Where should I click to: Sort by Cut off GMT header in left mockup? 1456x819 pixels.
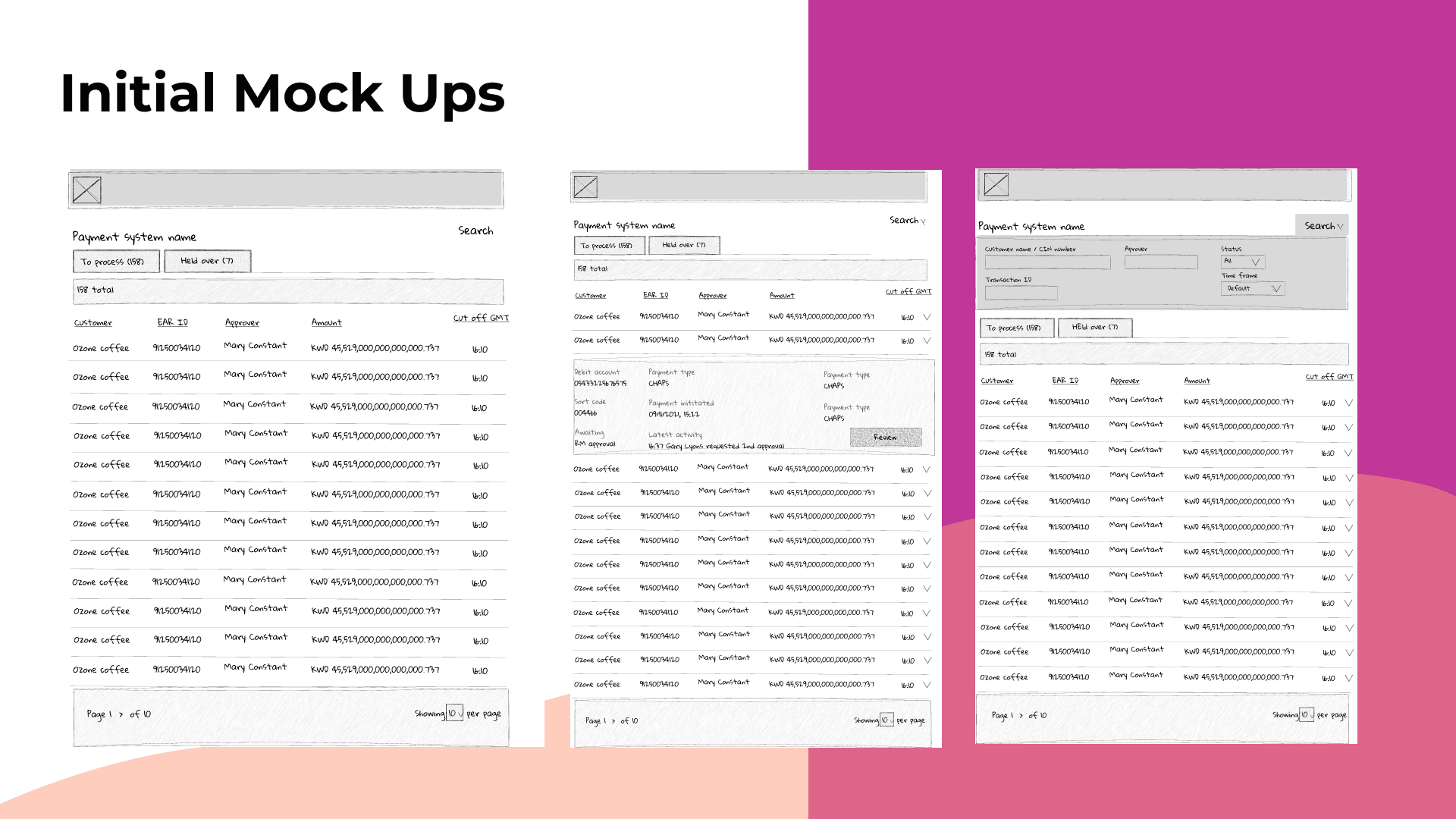tap(481, 318)
